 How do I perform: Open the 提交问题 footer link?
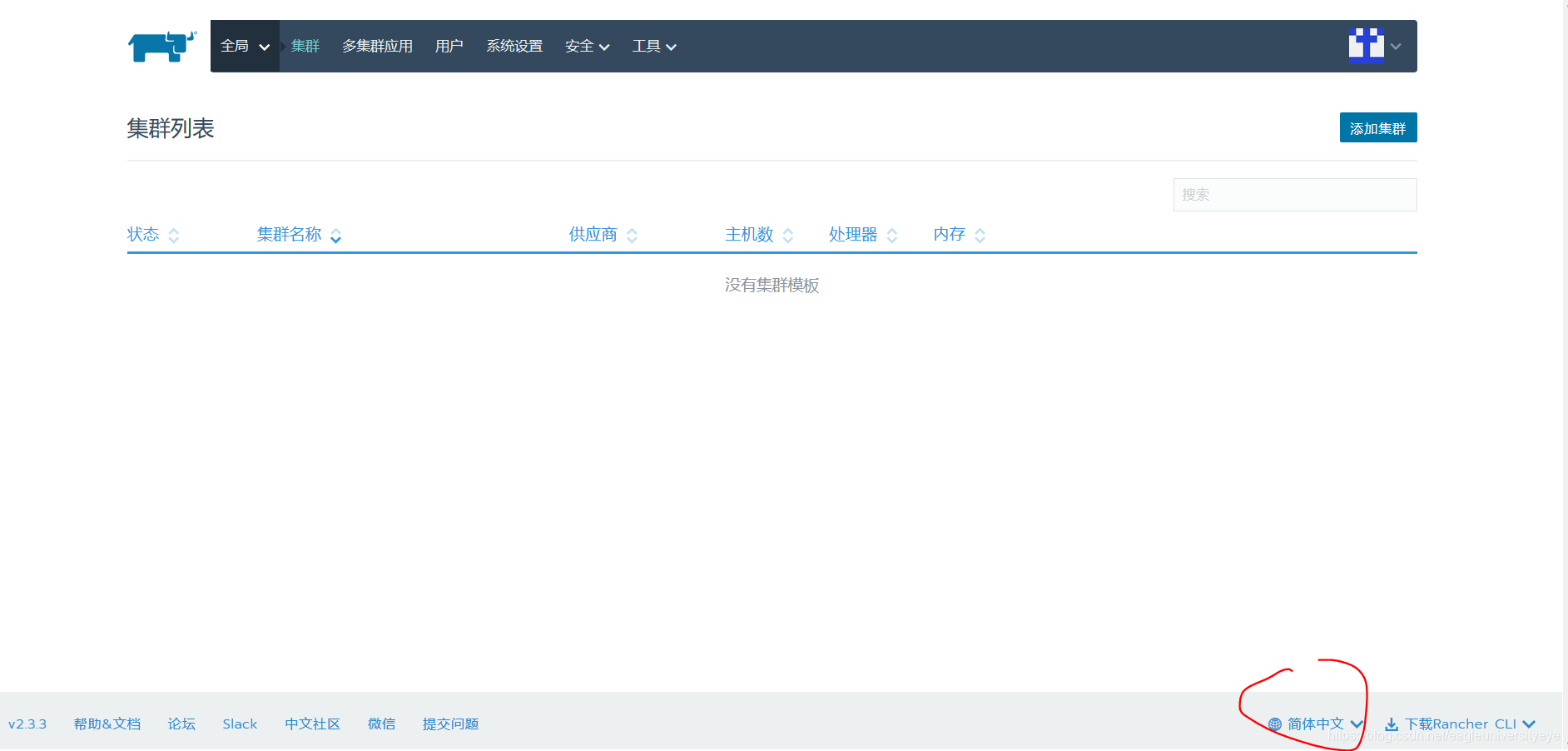coord(451,724)
